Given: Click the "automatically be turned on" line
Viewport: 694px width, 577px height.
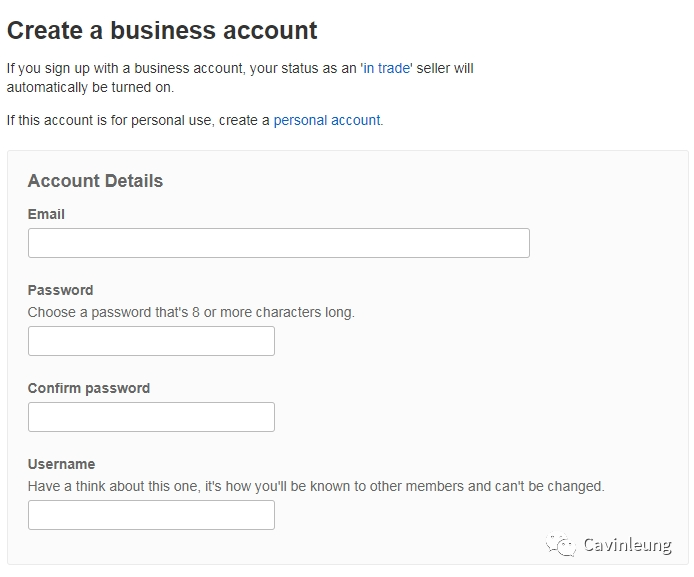Looking at the screenshot, I should coord(90,88).
